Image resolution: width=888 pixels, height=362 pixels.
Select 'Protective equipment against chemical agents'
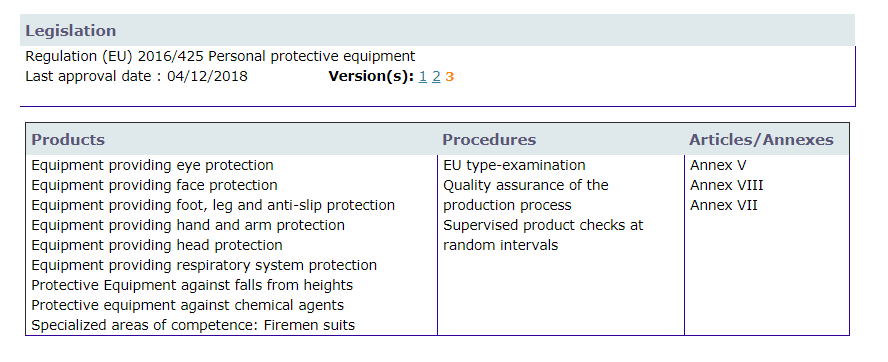187,305
